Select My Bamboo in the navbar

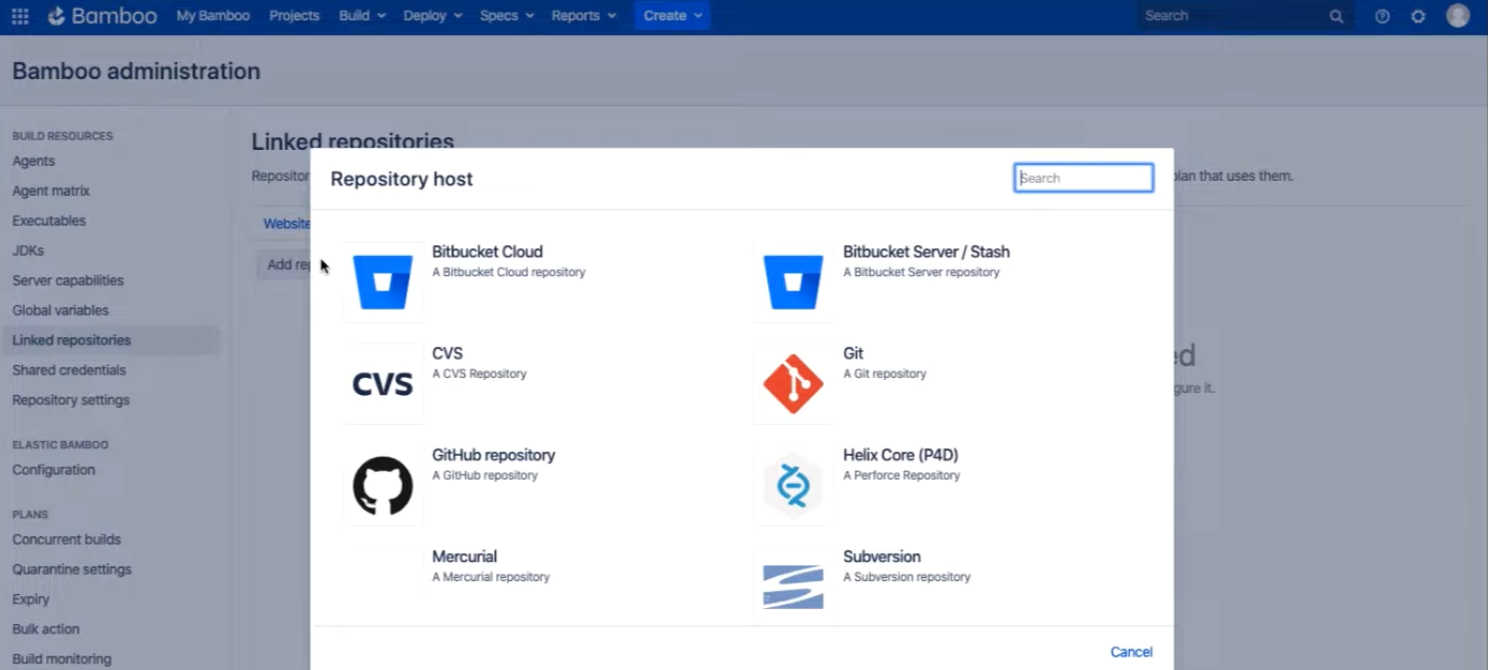click(x=212, y=15)
